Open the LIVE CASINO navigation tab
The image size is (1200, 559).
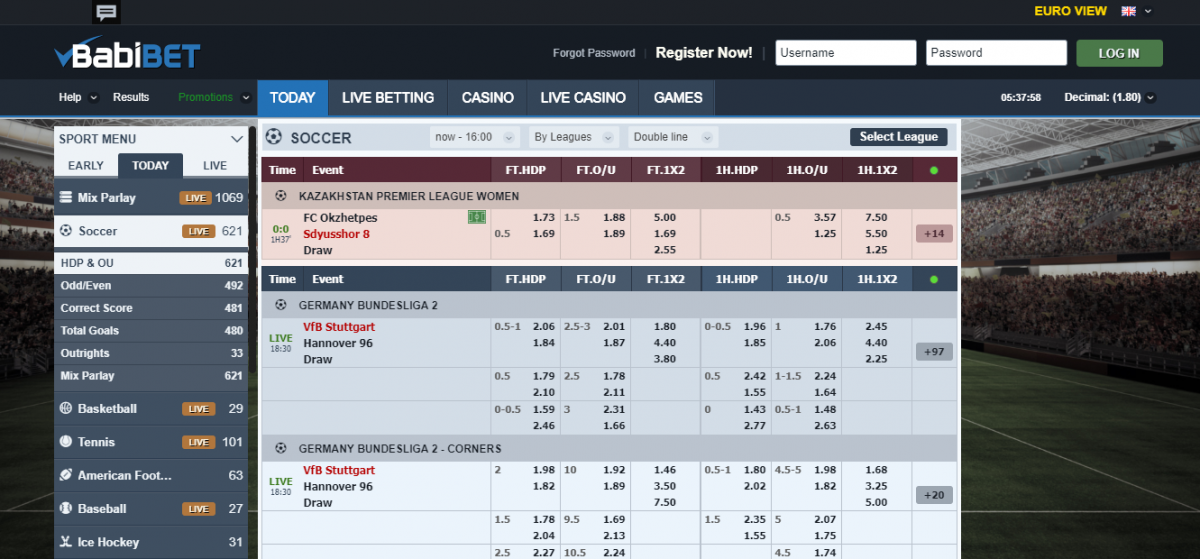(583, 98)
